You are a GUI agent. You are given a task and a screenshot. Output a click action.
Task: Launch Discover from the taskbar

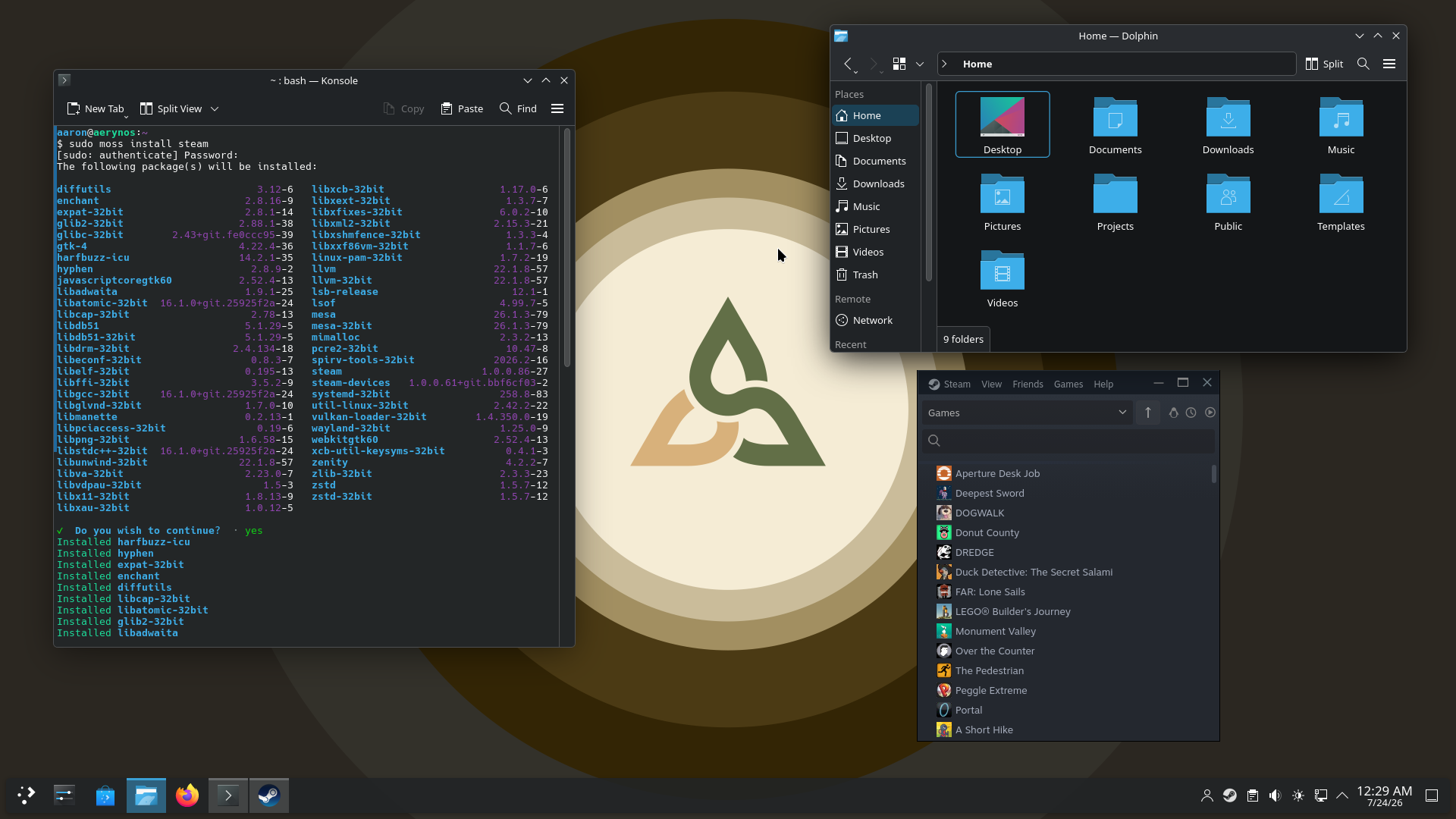[105, 795]
